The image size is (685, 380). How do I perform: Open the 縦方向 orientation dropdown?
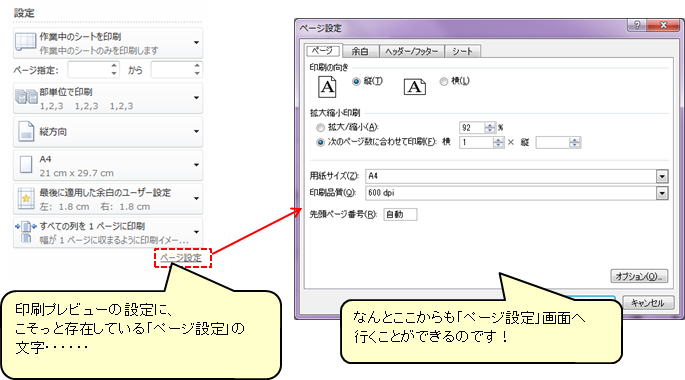coord(108,131)
